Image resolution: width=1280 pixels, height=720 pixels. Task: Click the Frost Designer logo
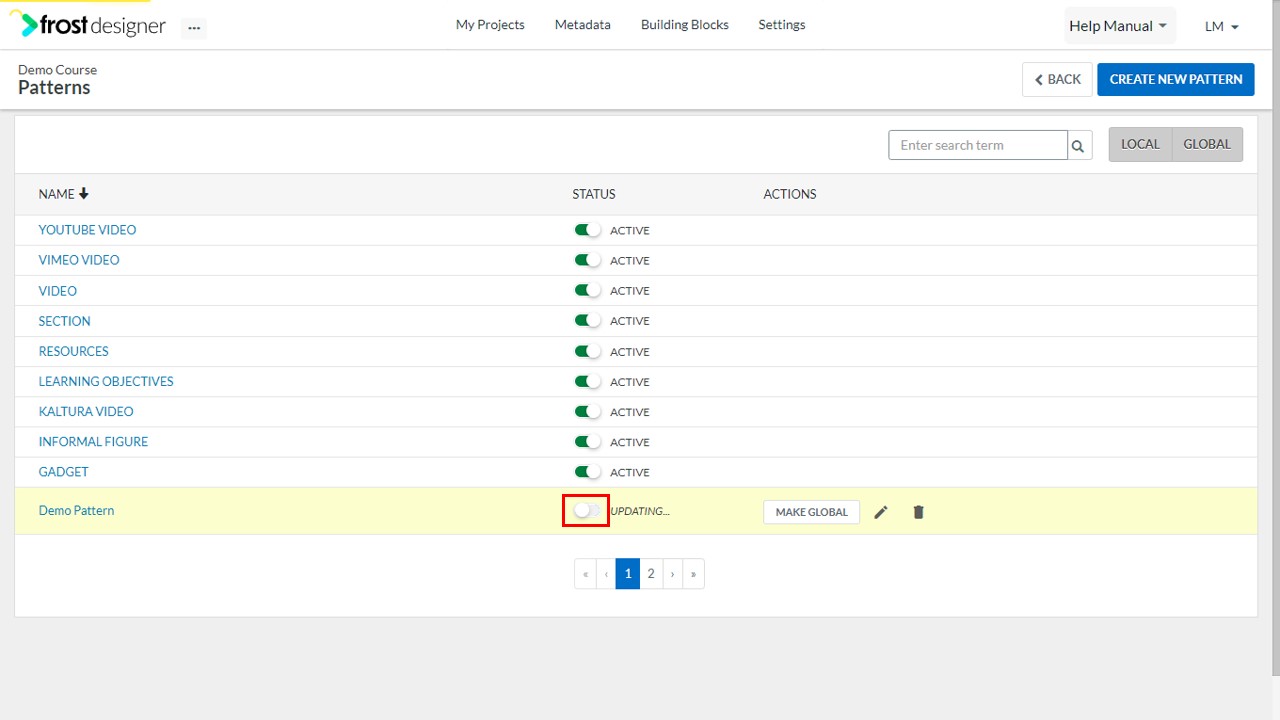[x=87, y=26]
